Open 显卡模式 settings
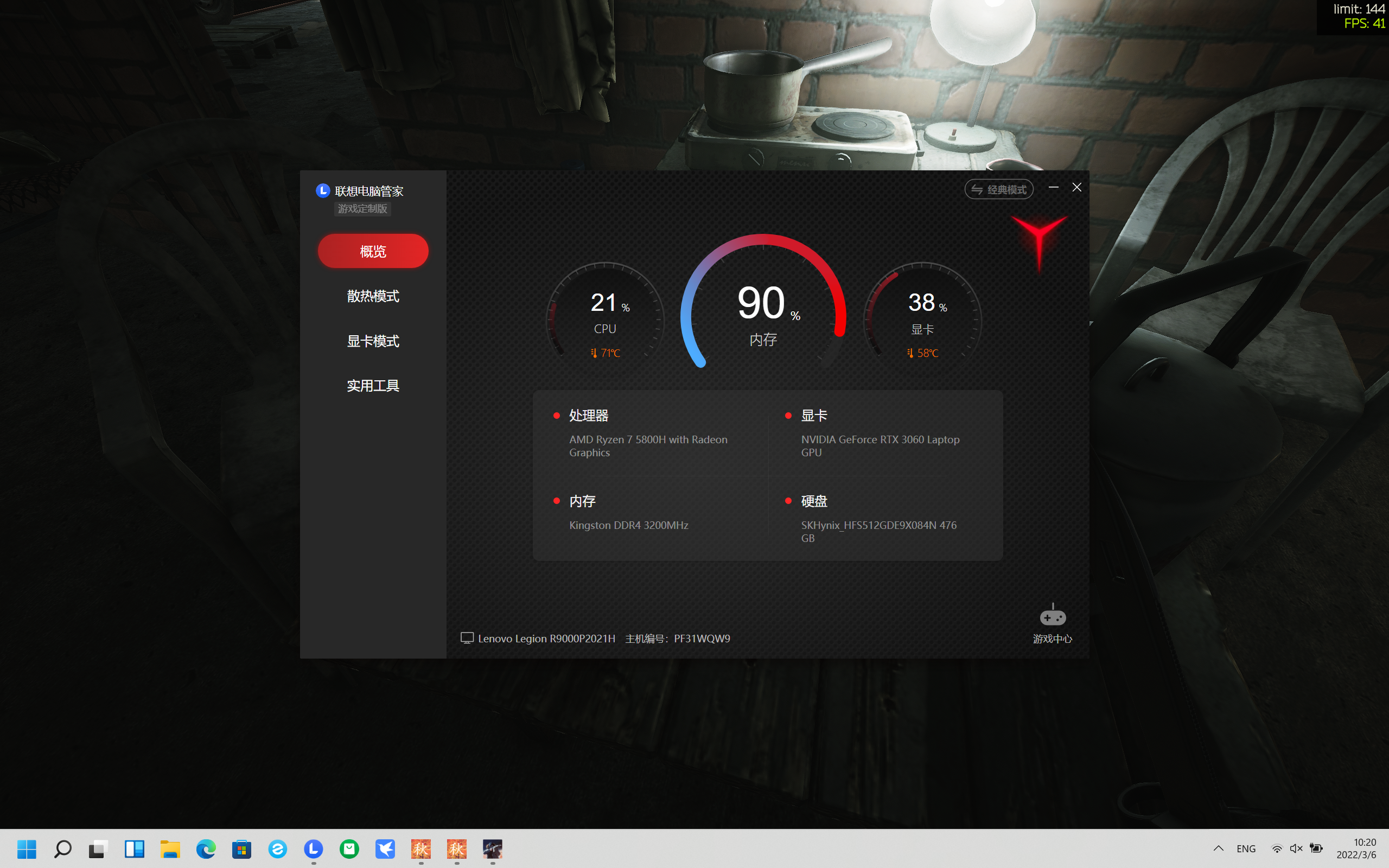 pyautogui.click(x=373, y=341)
